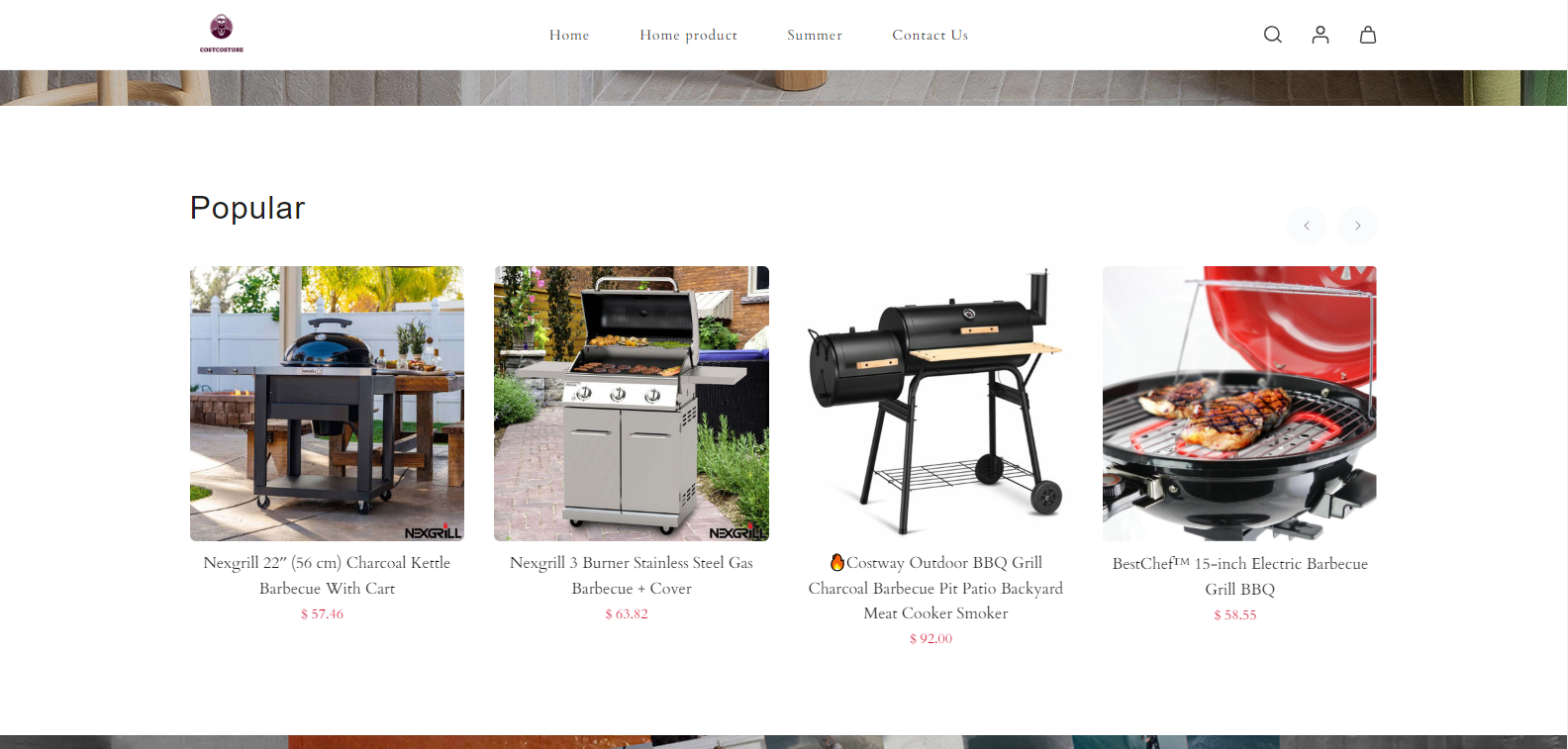
Task: Open BestChef electric grill image
Action: coord(1239,404)
